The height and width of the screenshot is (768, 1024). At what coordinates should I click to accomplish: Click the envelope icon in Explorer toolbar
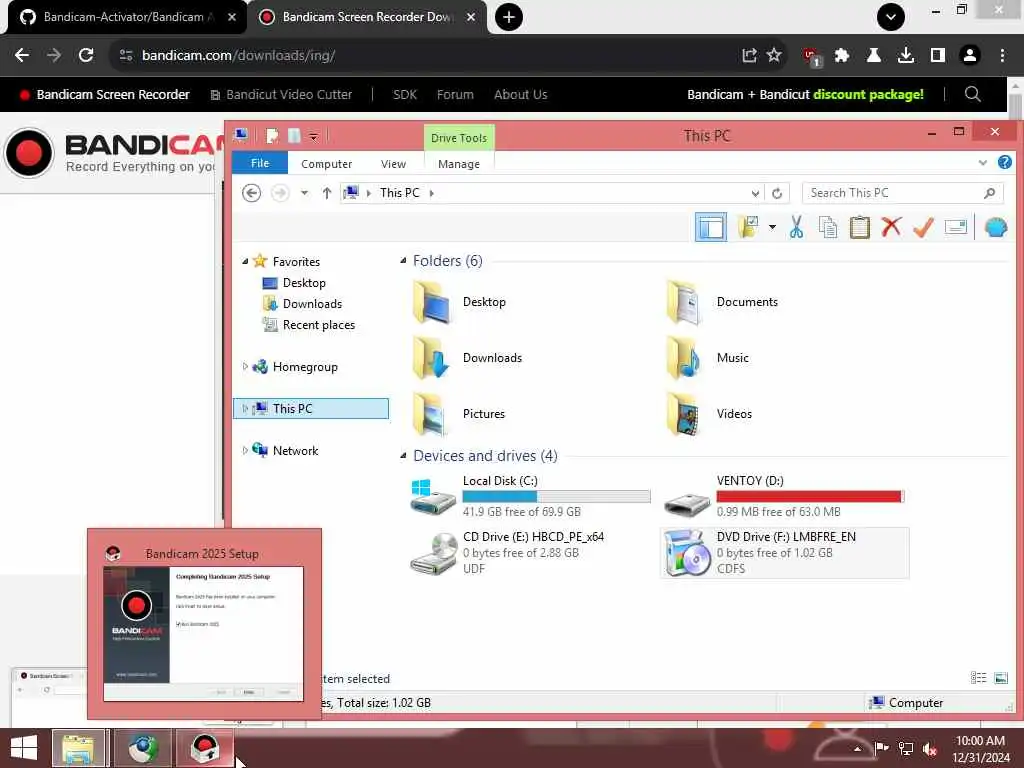tap(955, 227)
